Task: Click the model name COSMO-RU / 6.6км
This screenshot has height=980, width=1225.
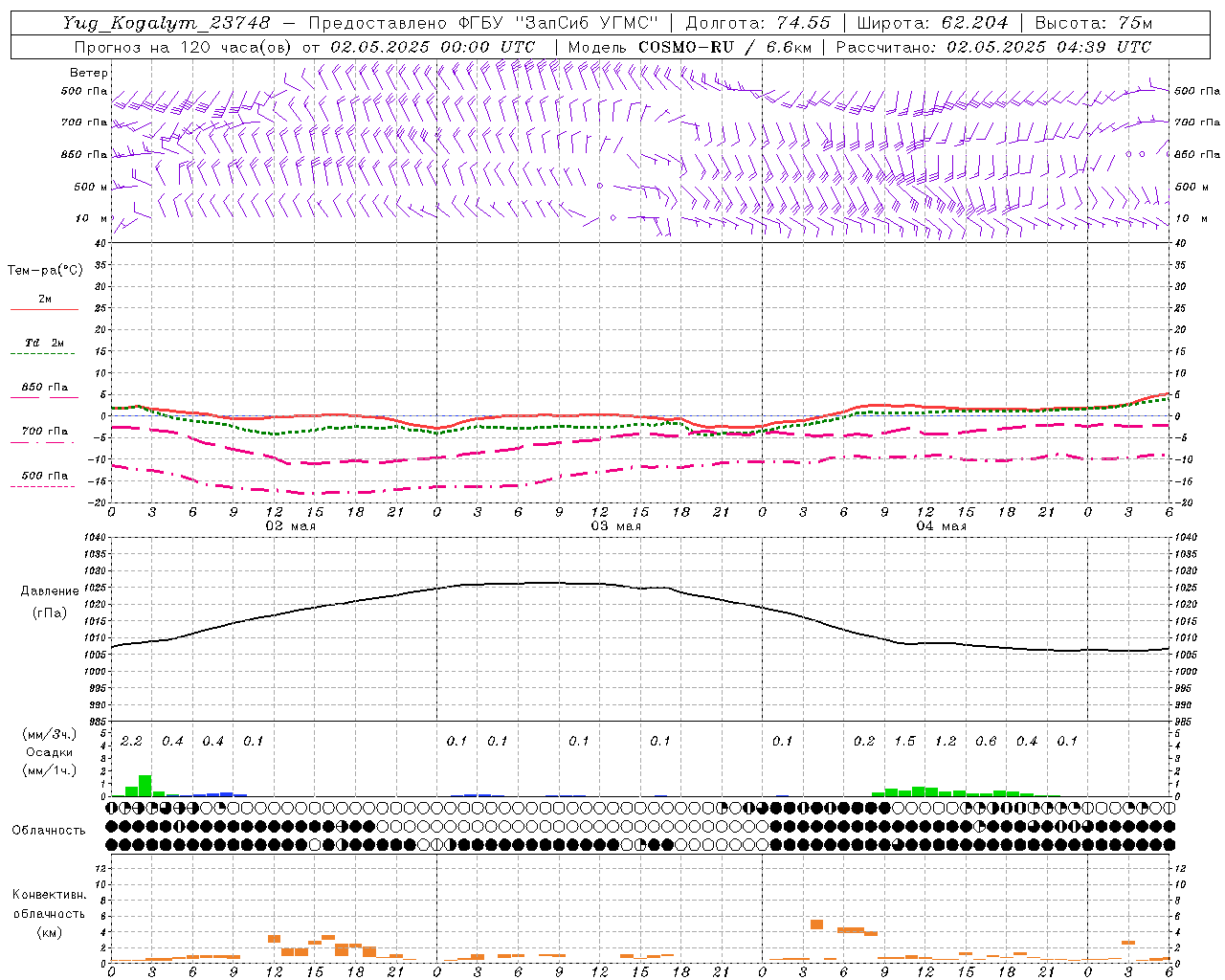Action: point(724,47)
